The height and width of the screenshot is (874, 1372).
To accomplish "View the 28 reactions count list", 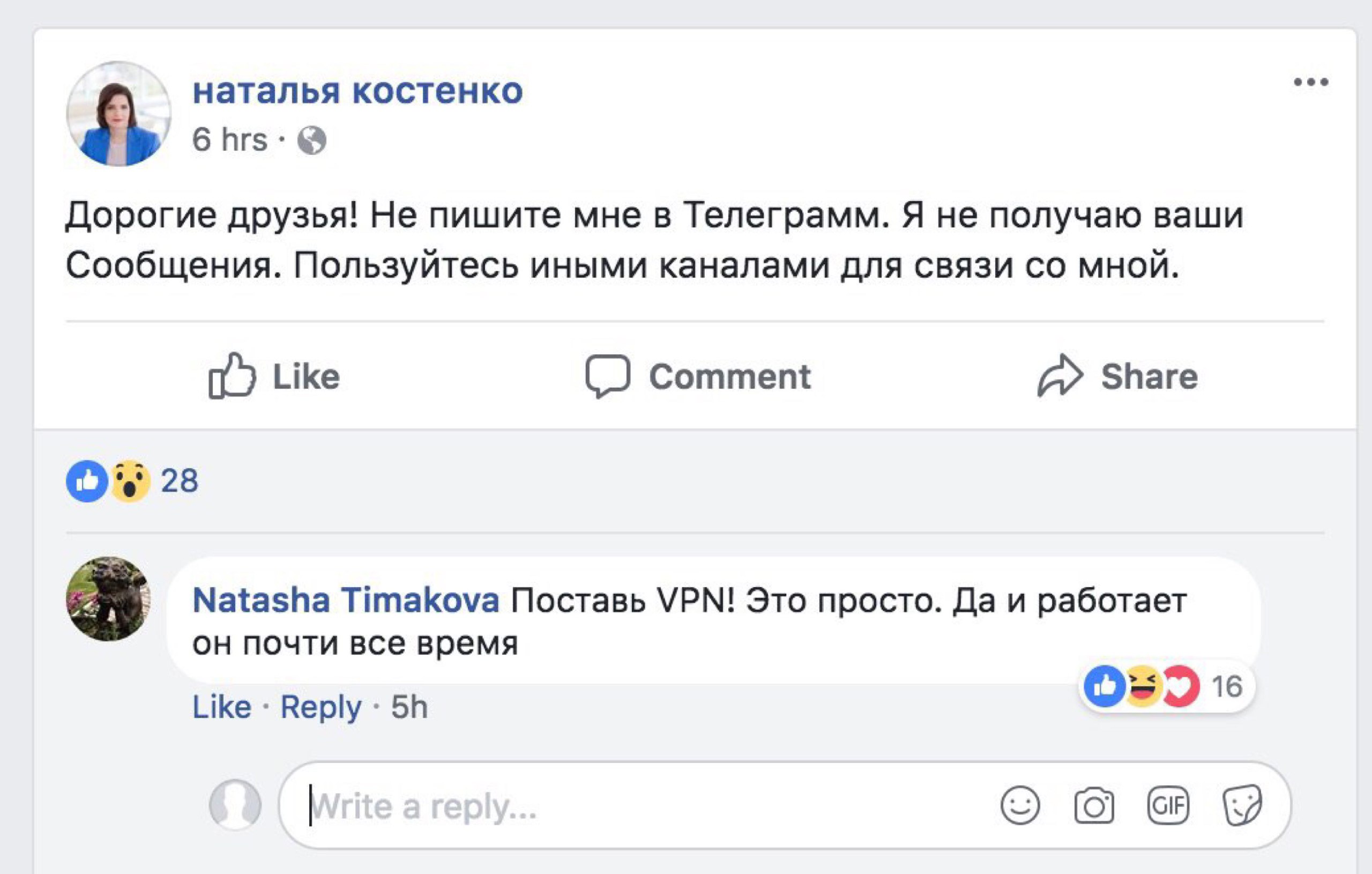I will pos(180,480).
